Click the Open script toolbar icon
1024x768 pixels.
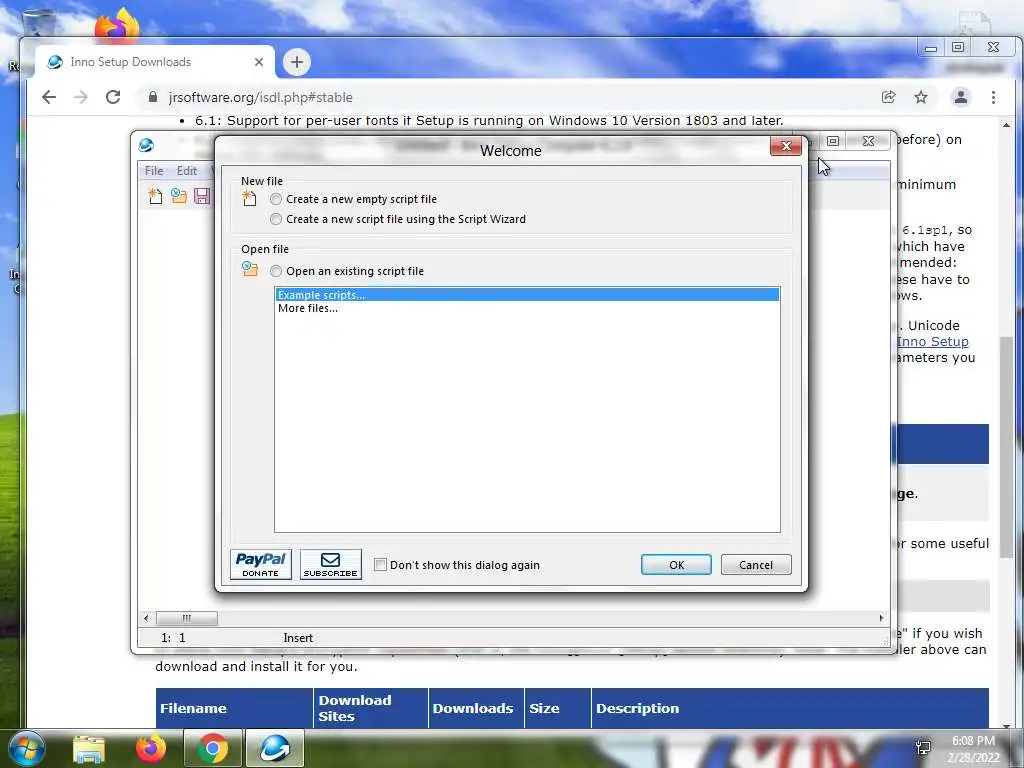[x=178, y=196]
